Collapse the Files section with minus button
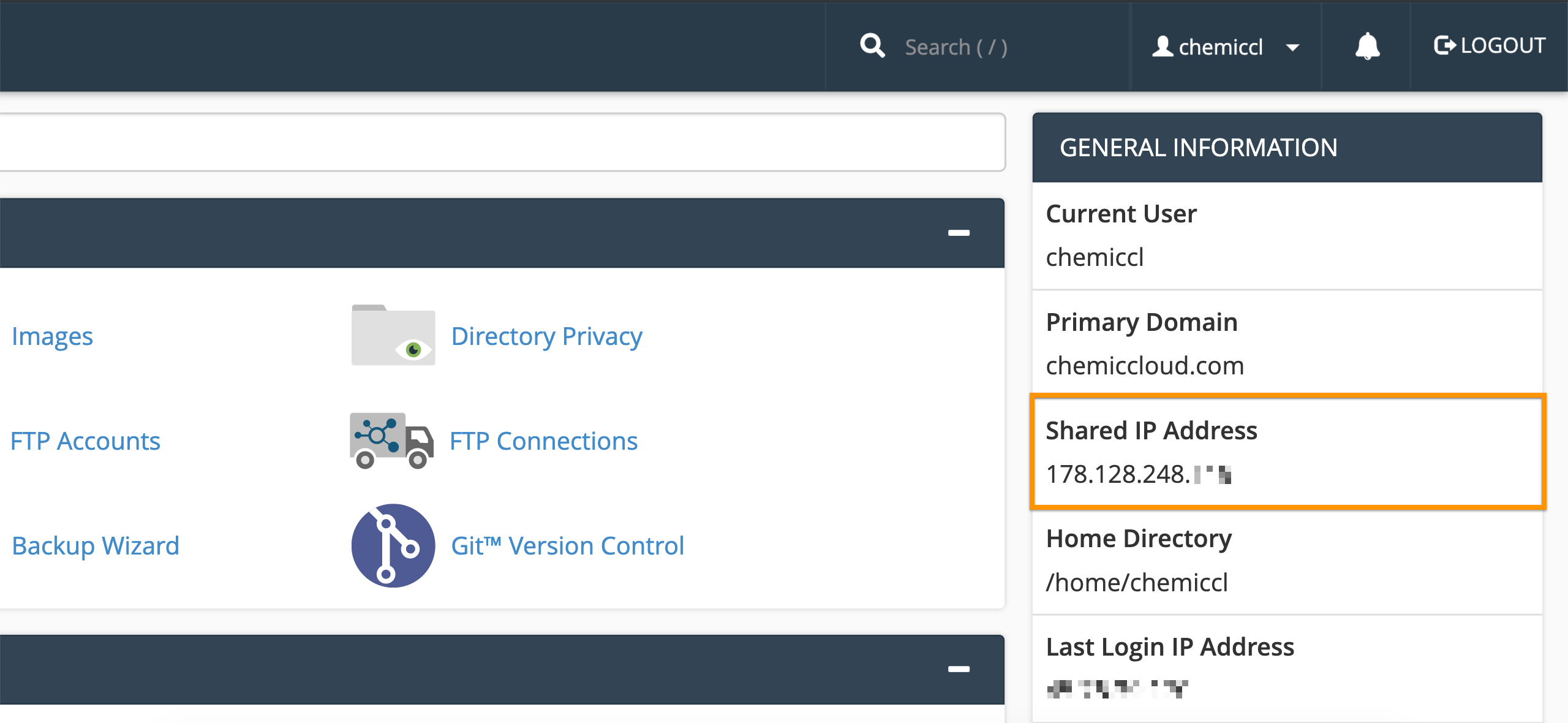The image size is (1568, 723). click(959, 233)
